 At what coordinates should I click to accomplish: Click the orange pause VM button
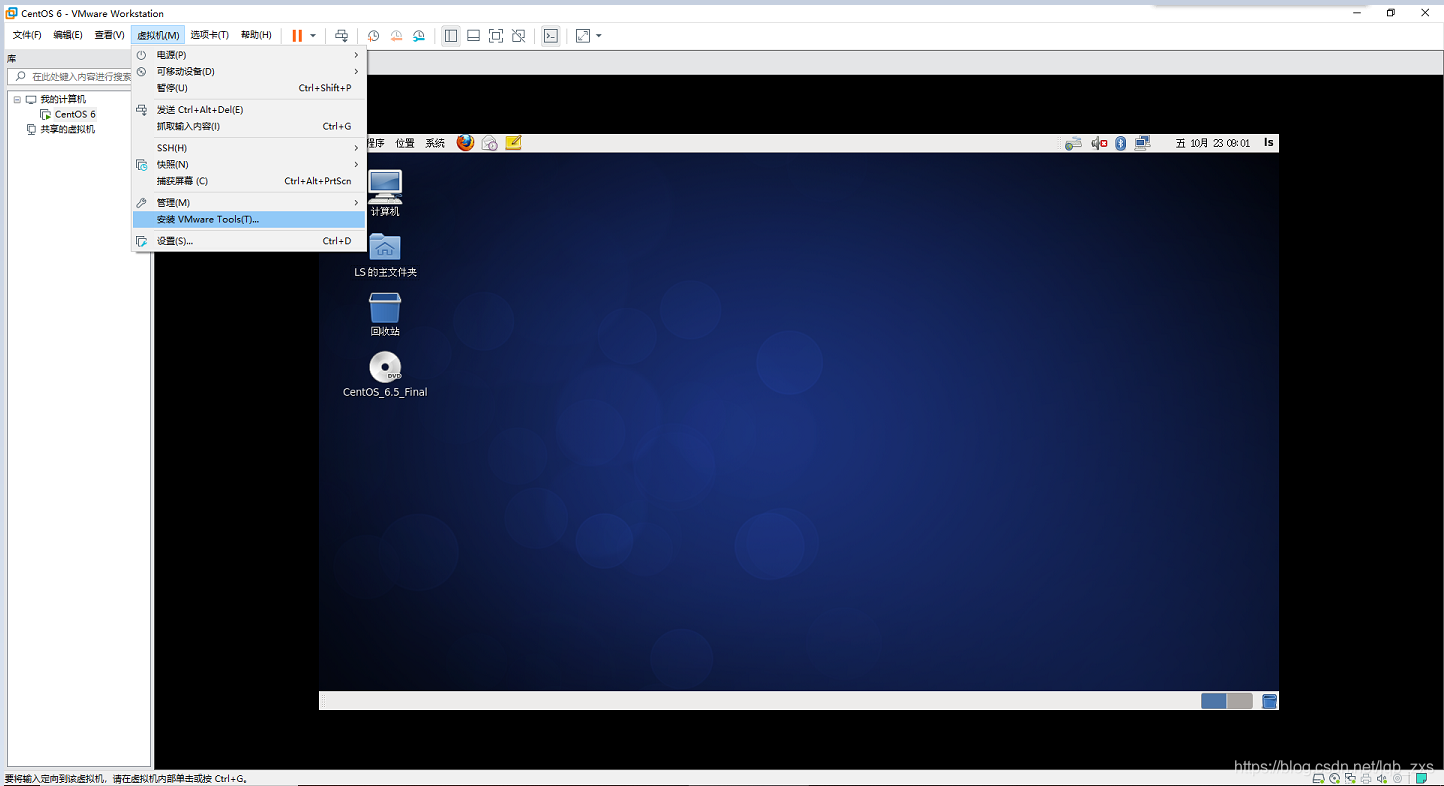point(297,36)
